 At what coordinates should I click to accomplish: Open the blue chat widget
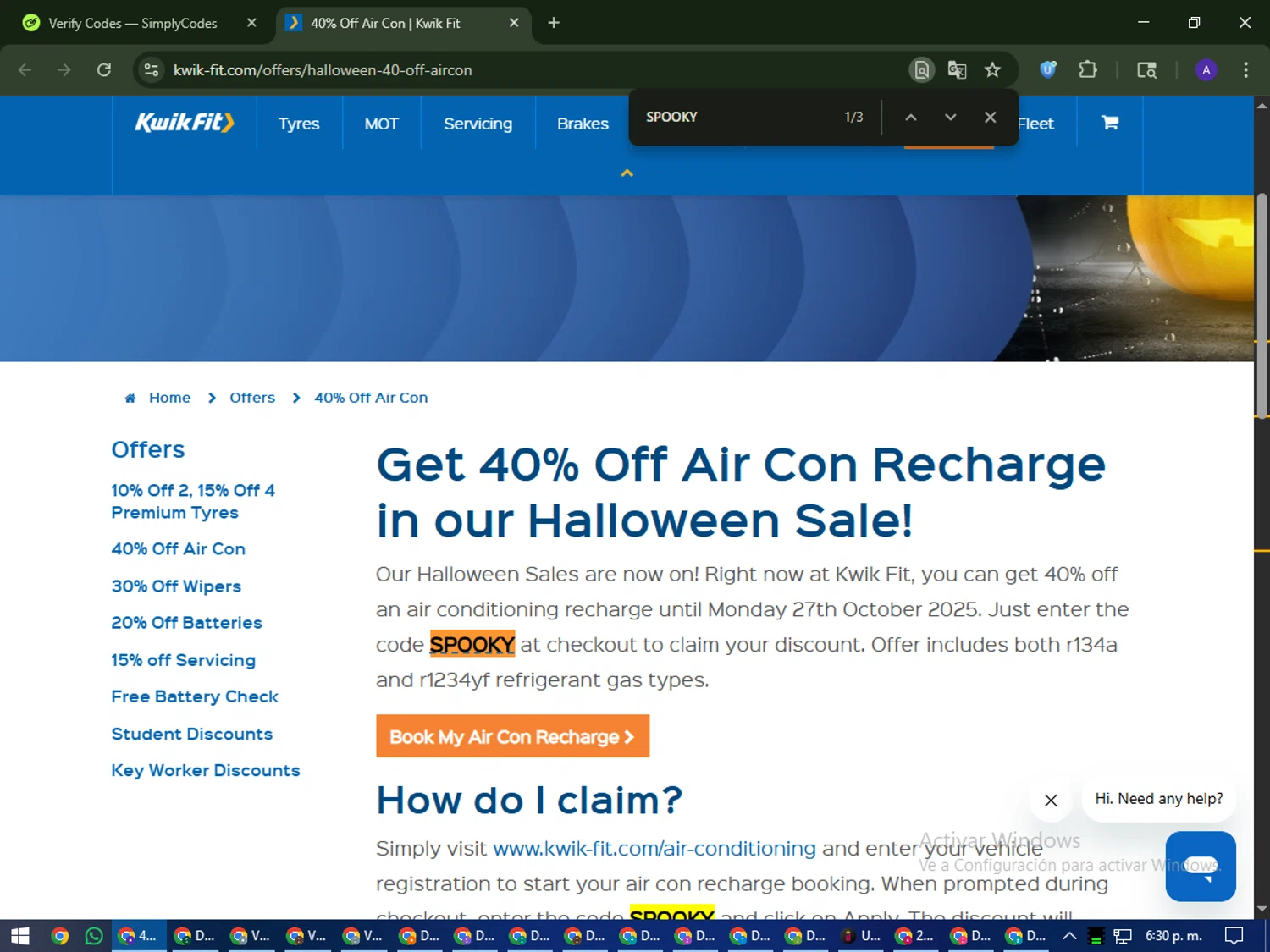[1201, 866]
